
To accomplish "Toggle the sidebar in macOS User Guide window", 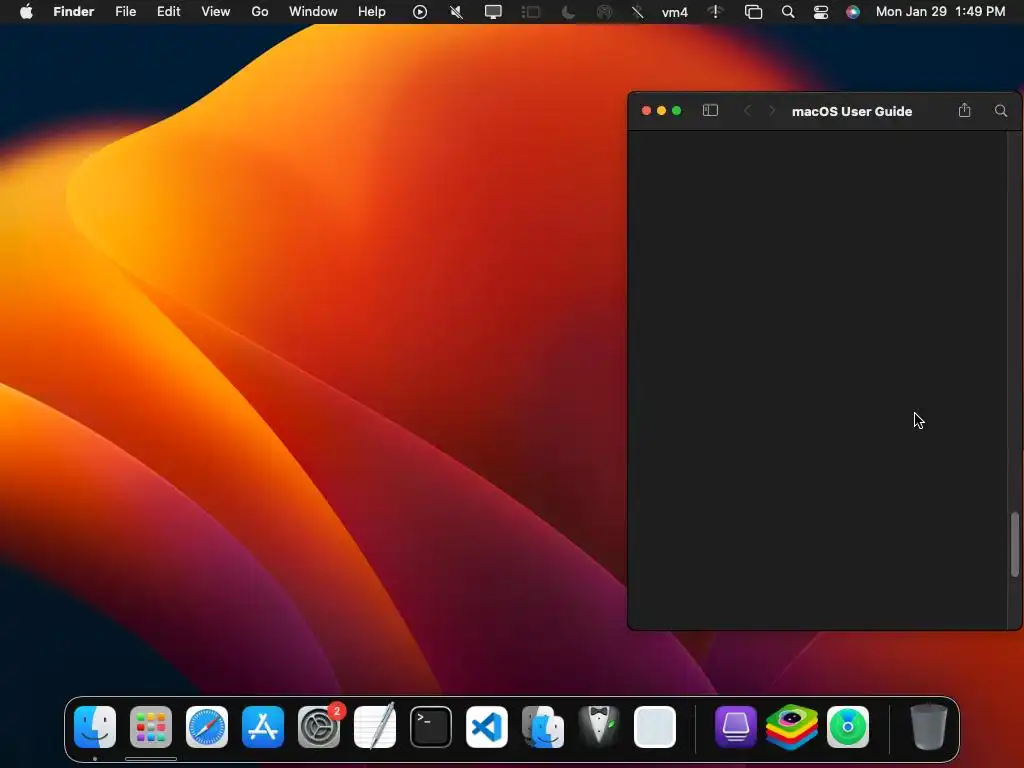I will point(710,110).
